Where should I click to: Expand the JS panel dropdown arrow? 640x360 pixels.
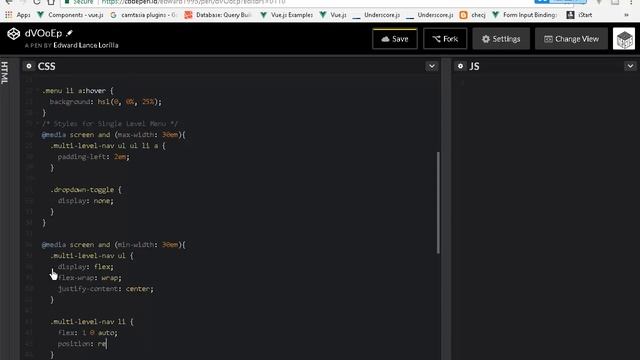tap(630, 66)
